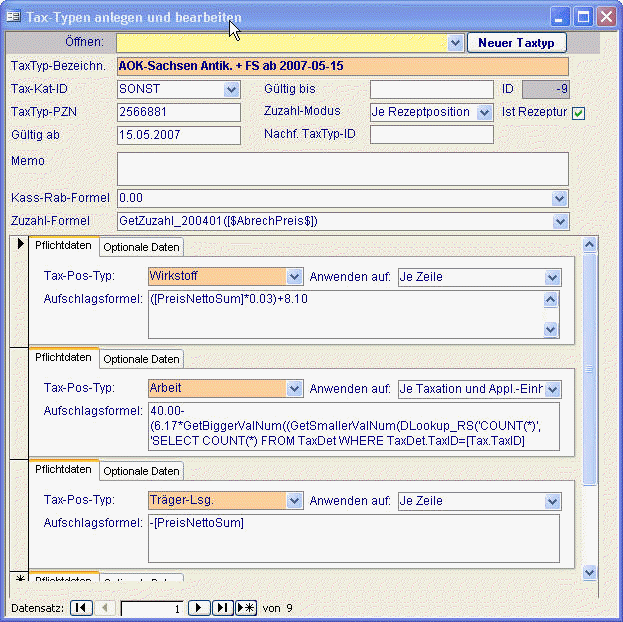Viewport: 623px width, 622px height.
Task: Expand the Zuzahl-Formel dropdown
Action: pyautogui.click(x=560, y=221)
